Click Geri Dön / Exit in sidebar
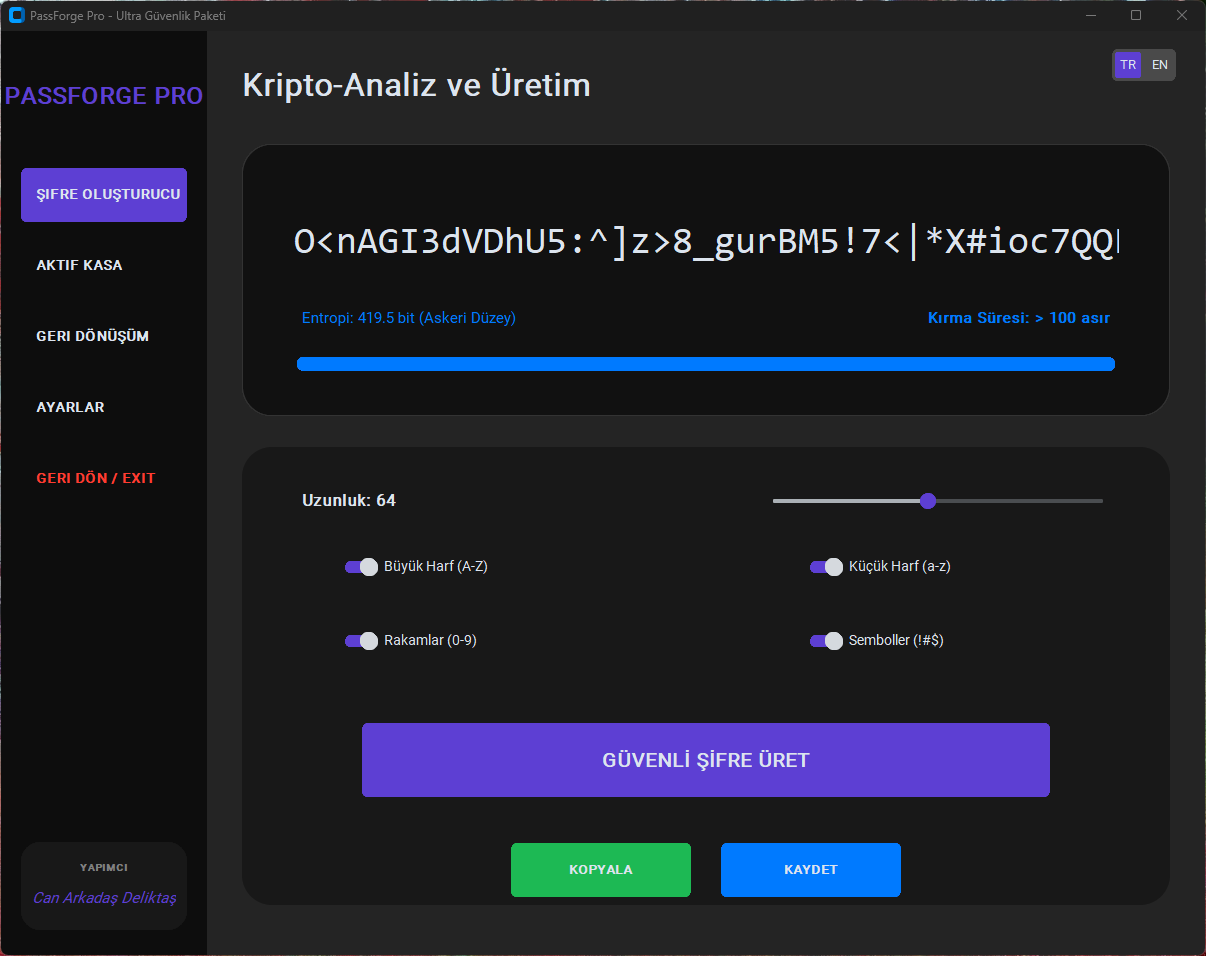This screenshot has height=956, width=1206. (x=96, y=478)
